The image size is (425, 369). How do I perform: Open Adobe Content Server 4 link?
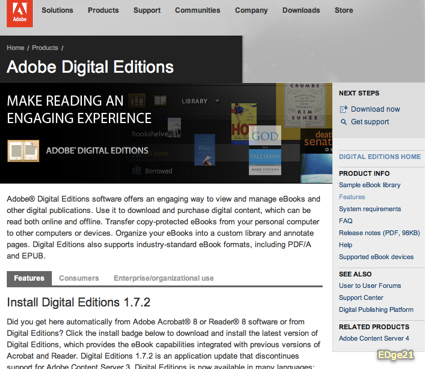(374, 338)
